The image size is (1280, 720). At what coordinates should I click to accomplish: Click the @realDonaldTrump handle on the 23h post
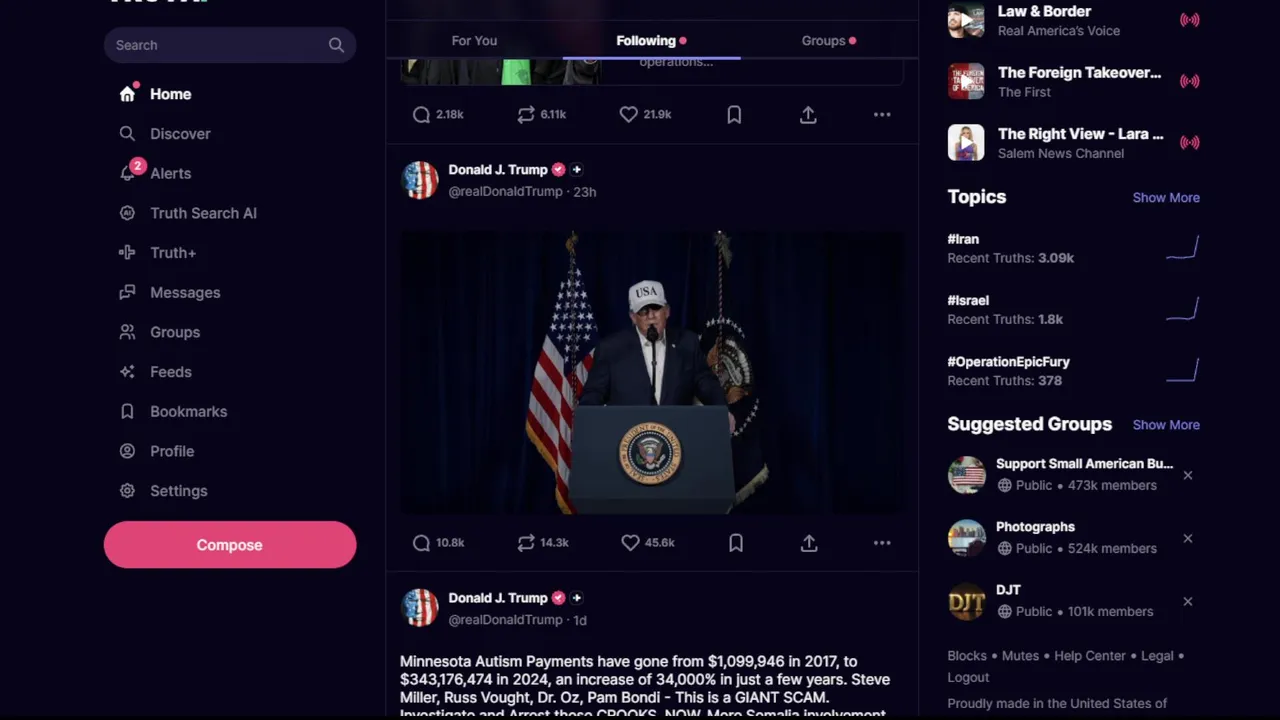coord(505,192)
